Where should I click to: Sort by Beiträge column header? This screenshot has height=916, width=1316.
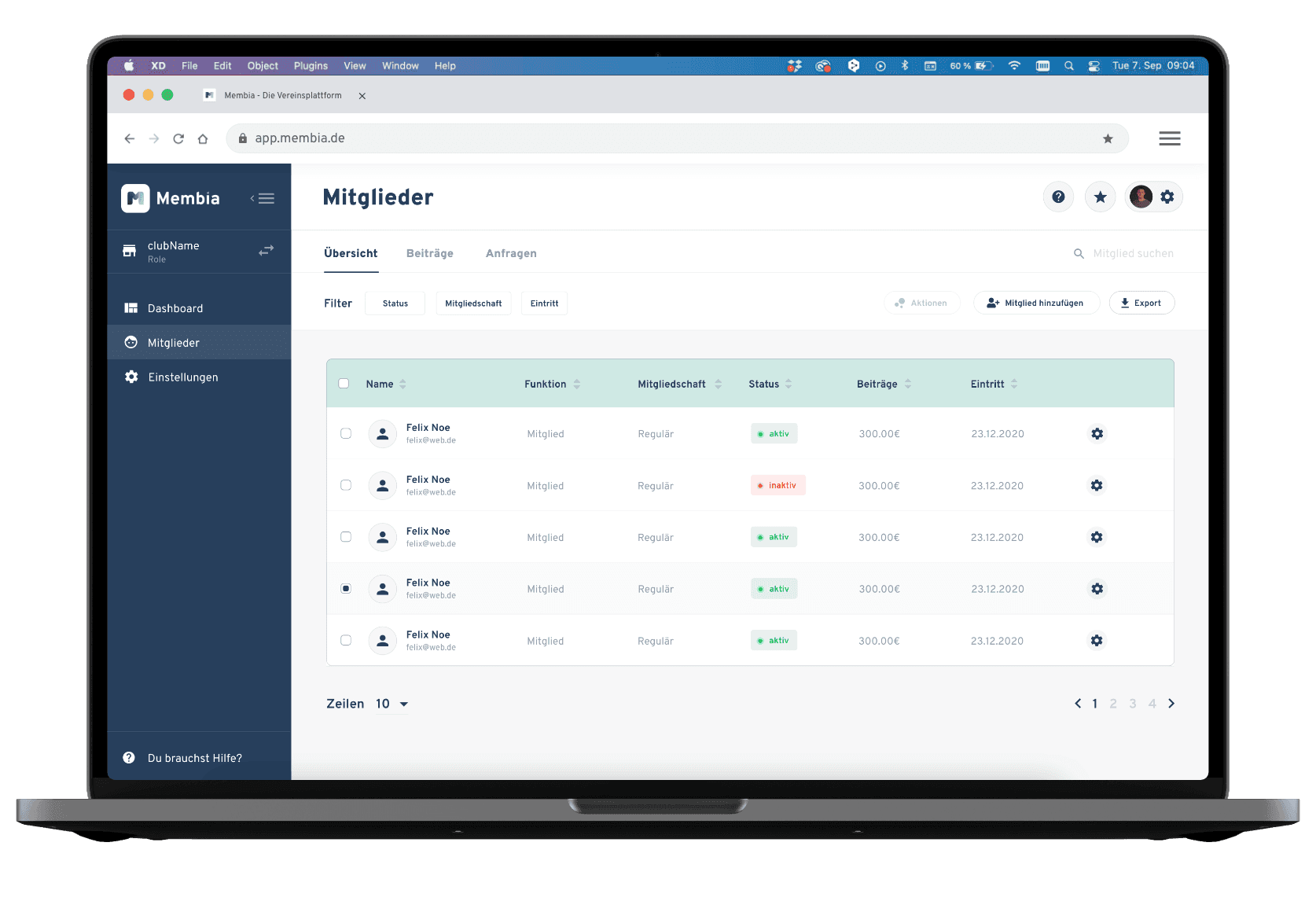(884, 384)
